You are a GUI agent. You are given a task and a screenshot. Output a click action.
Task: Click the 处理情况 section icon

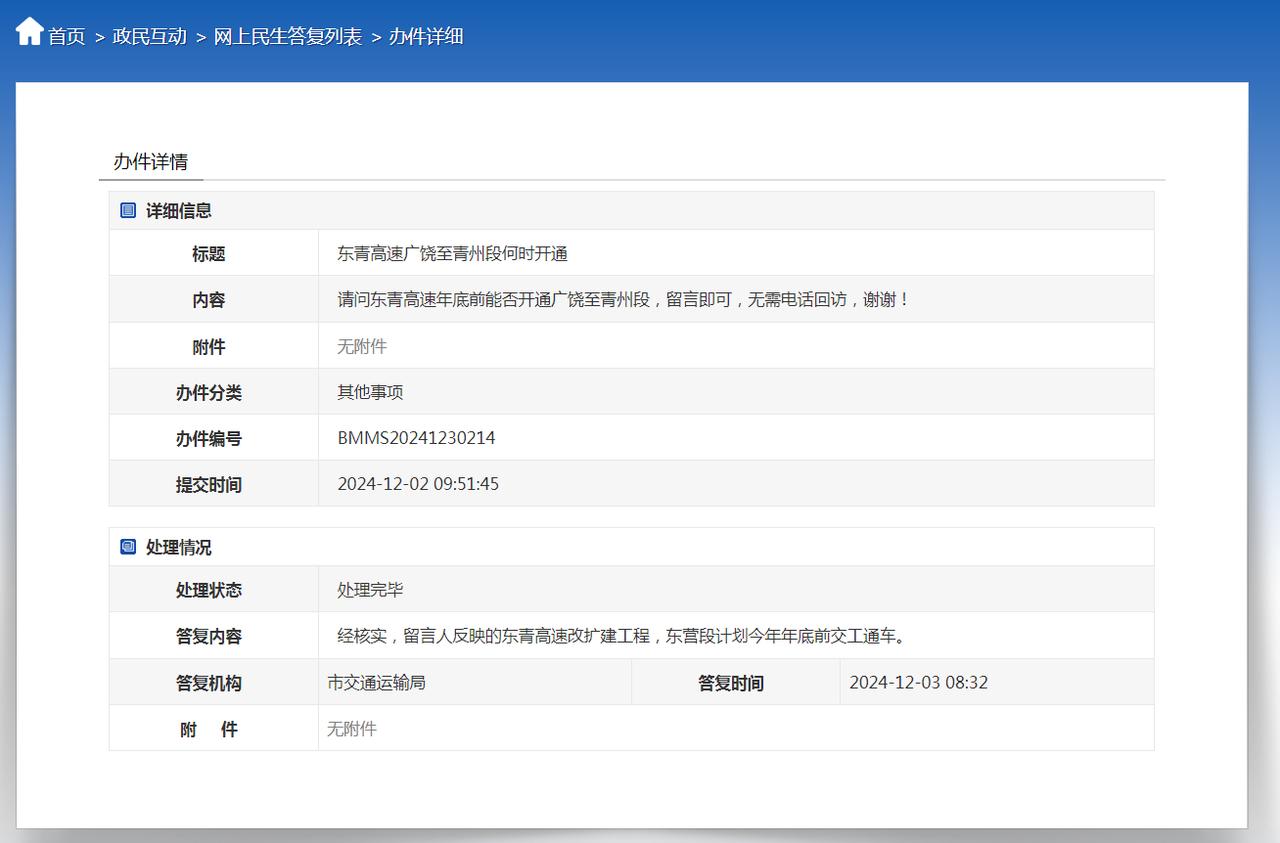[x=128, y=547]
